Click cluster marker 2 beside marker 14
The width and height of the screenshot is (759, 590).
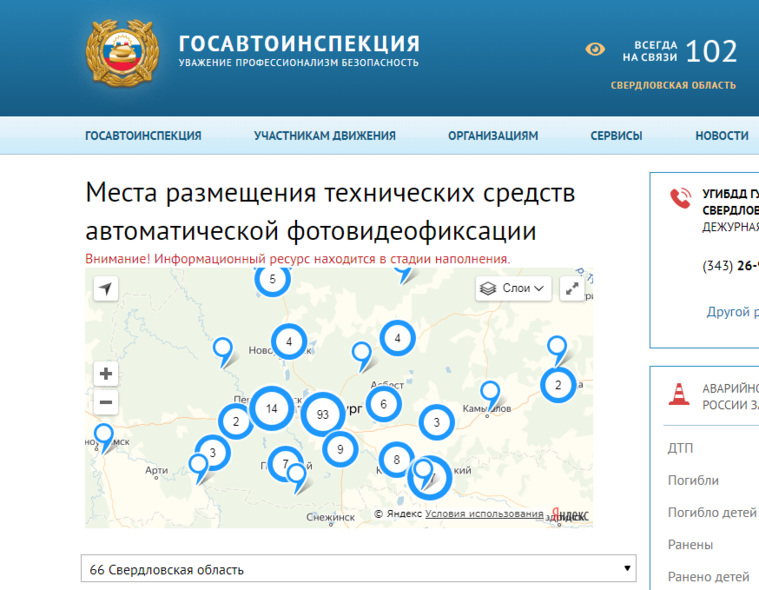(234, 424)
